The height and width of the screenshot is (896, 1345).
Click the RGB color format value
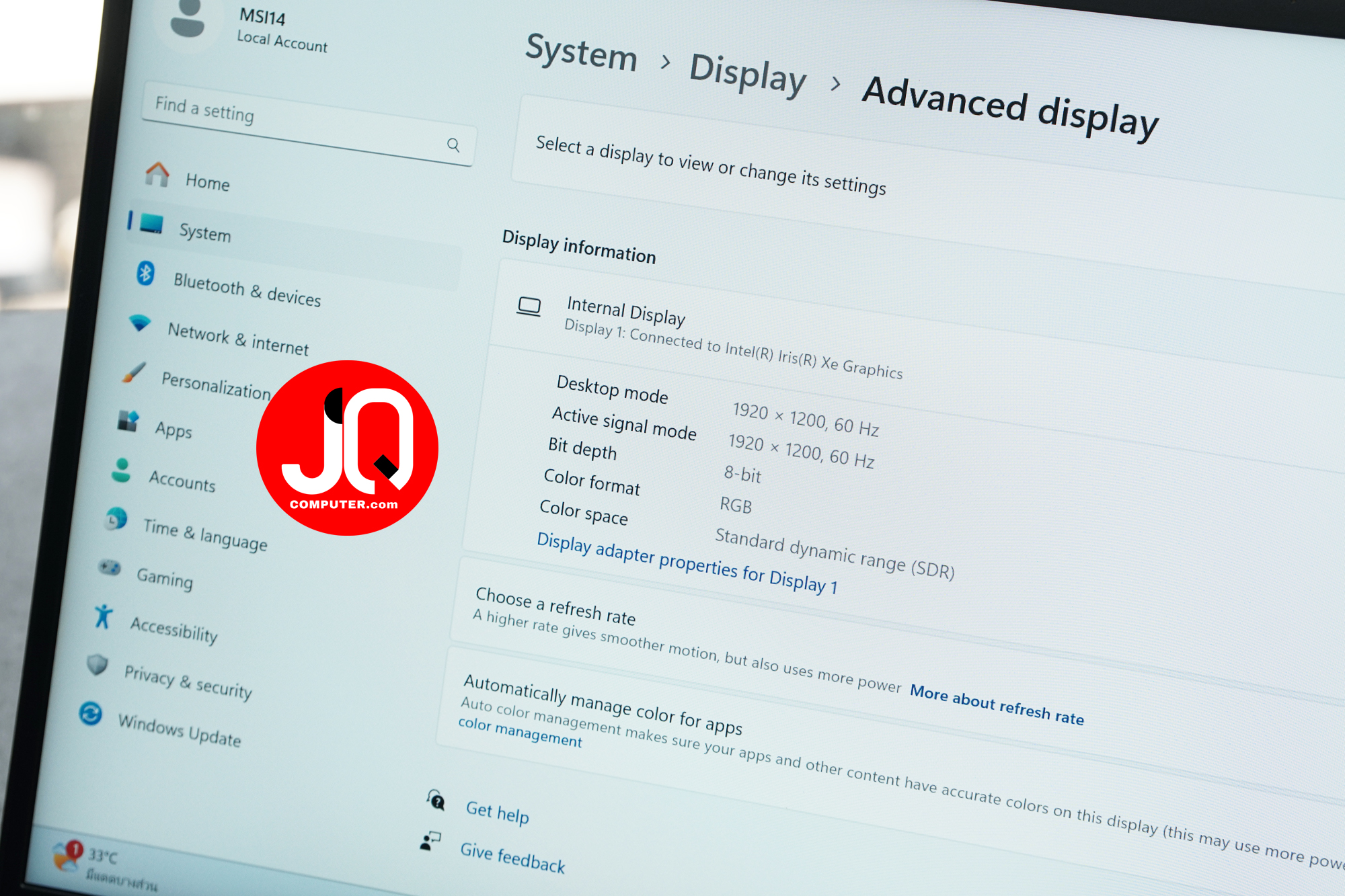pos(736,505)
